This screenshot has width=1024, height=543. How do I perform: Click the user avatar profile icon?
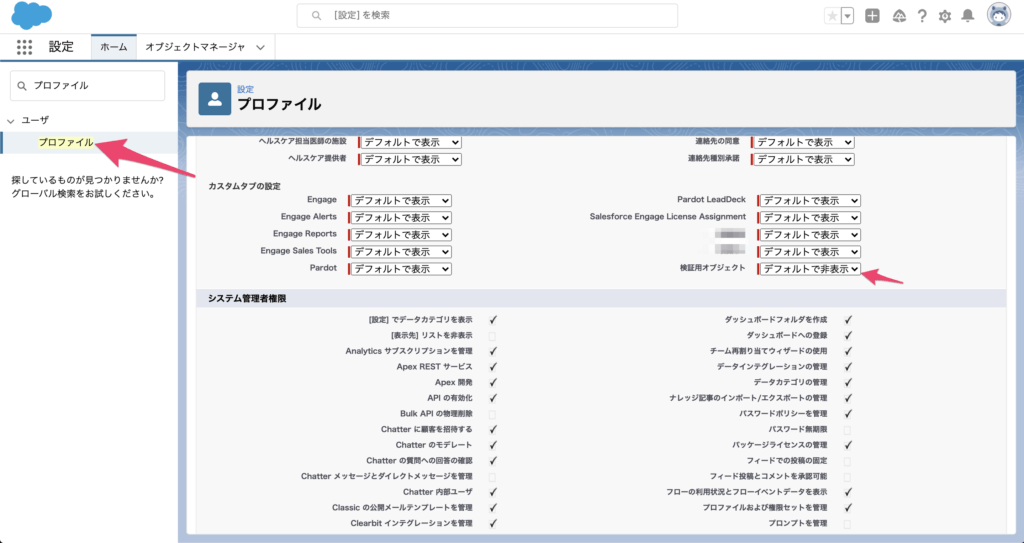point(998,15)
